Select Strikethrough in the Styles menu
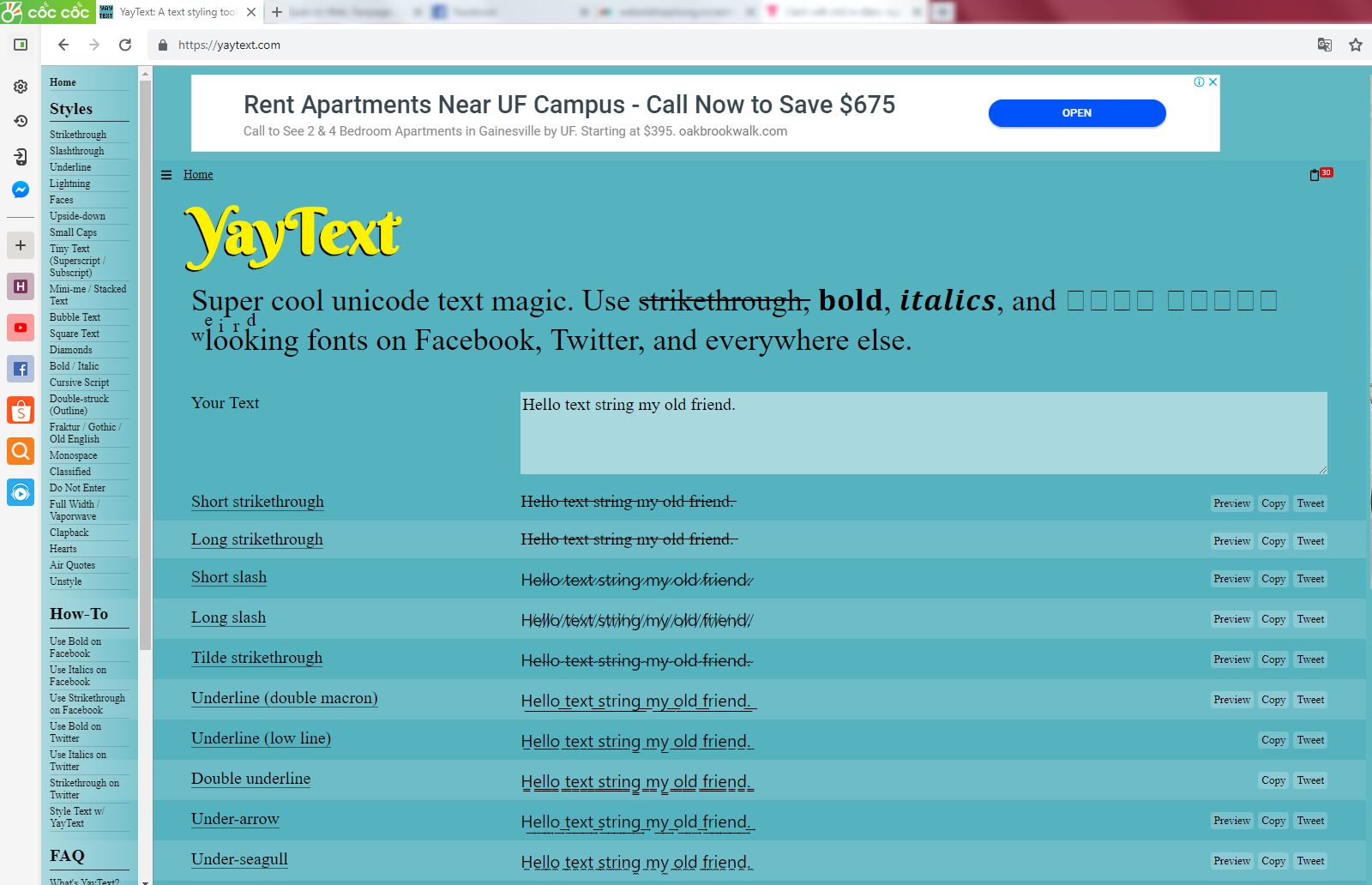 [78, 135]
